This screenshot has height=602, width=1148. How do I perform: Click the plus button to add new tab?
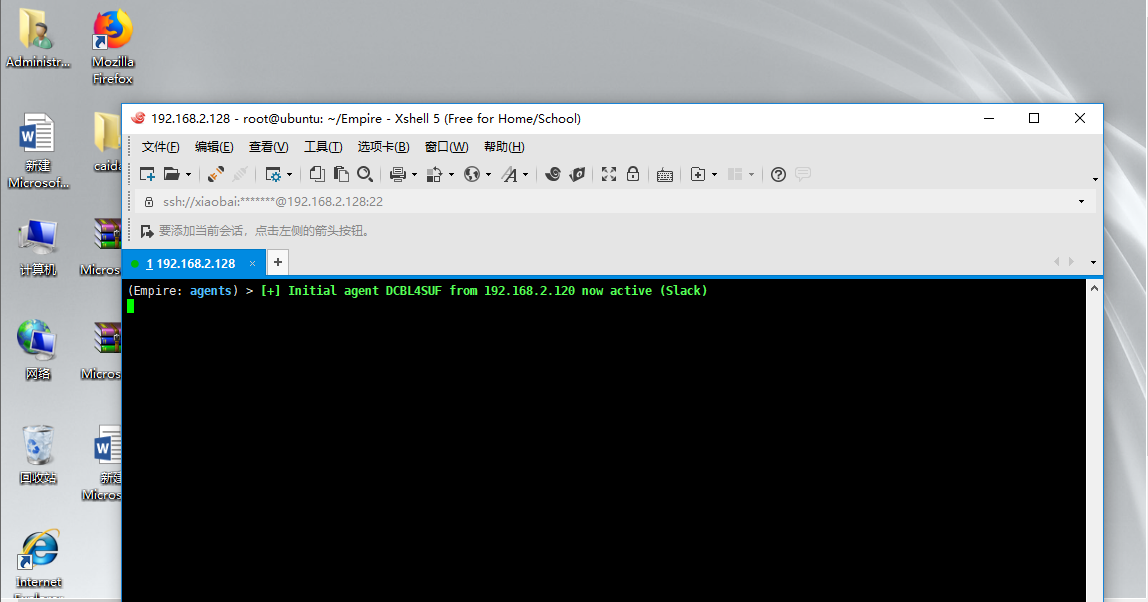(278, 262)
